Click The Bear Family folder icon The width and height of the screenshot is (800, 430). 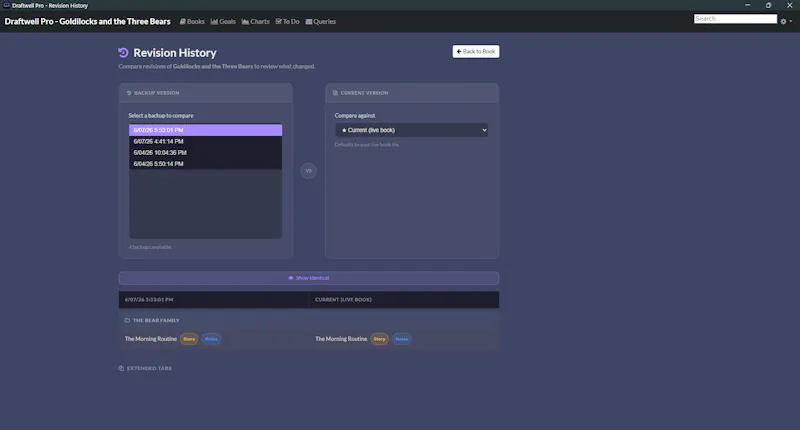[127, 320]
